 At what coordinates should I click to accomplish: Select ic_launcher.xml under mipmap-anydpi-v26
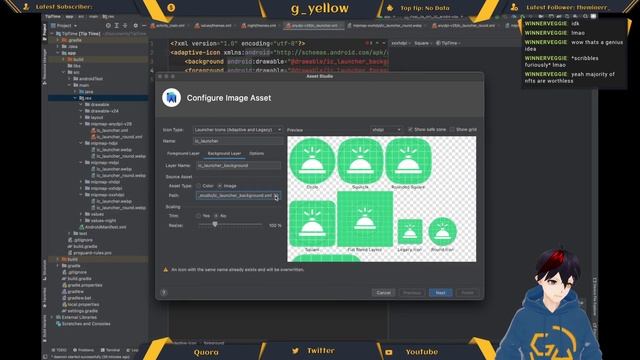pyautogui.click(x=109, y=130)
